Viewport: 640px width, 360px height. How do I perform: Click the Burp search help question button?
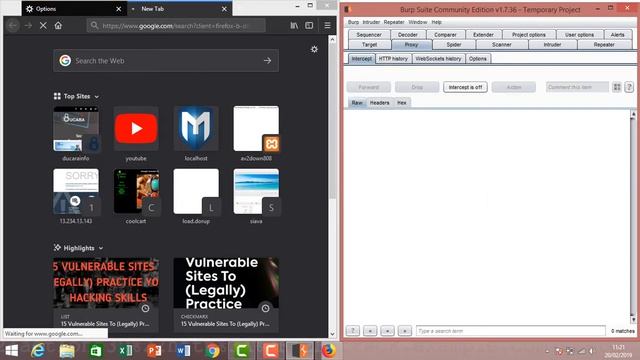(x=353, y=331)
